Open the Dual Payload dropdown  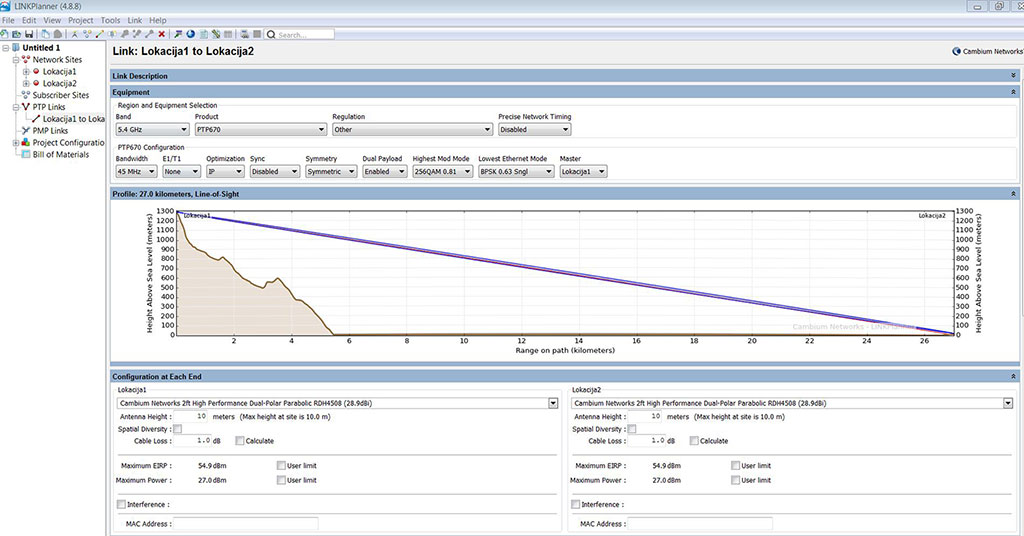pyautogui.click(x=385, y=171)
